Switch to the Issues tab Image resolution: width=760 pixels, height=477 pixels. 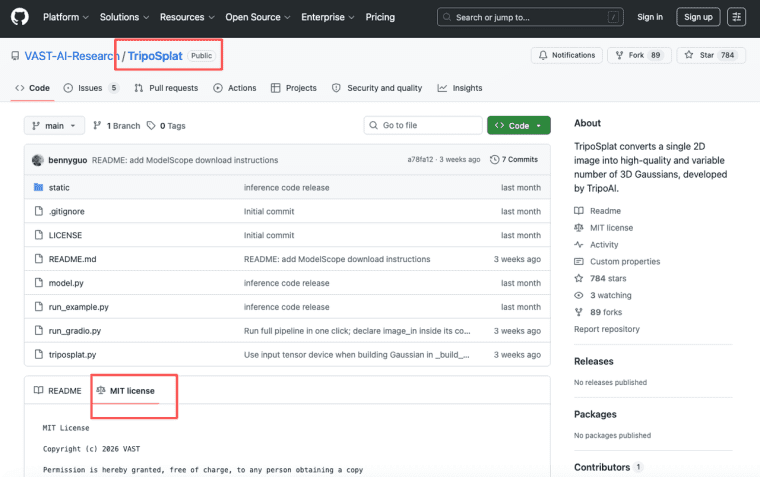pos(91,88)
